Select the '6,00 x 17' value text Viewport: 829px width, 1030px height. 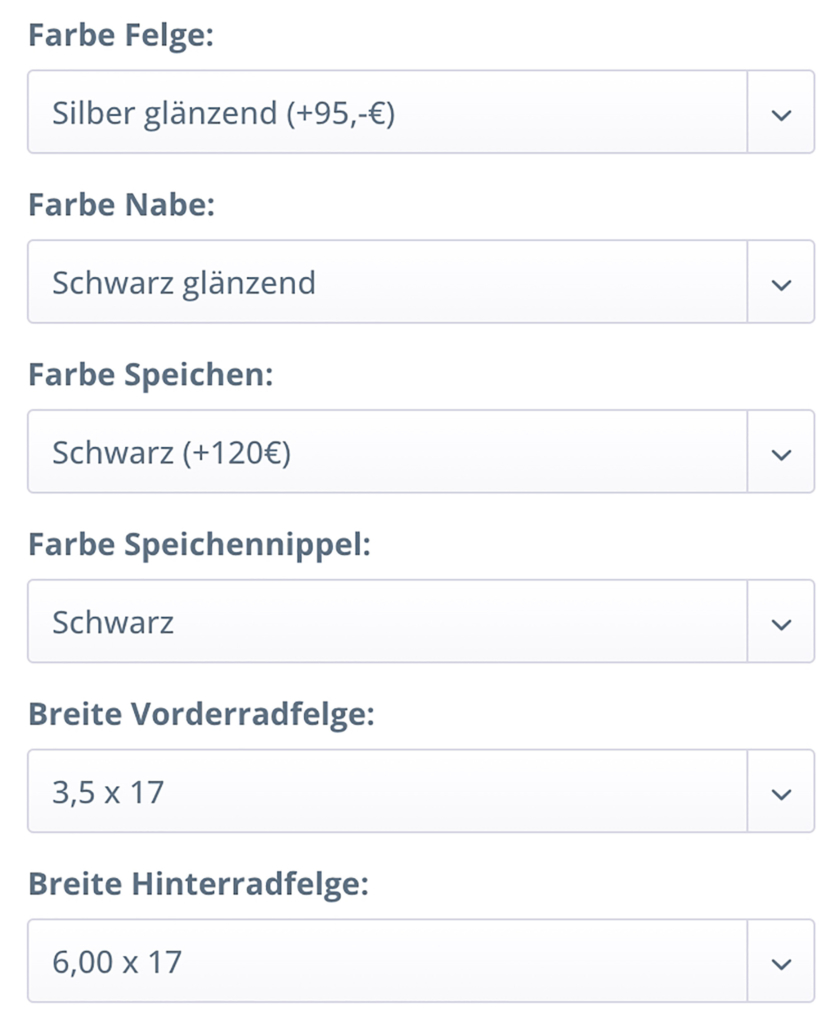117,963
